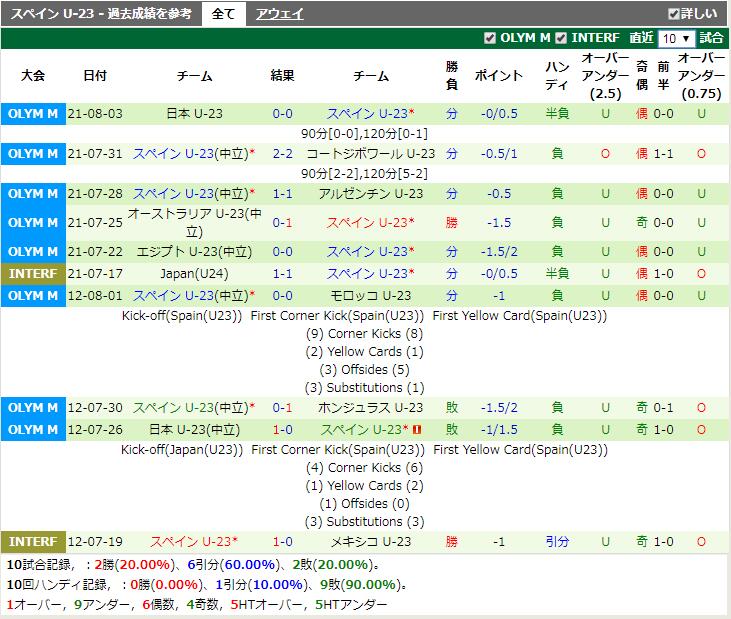
Task: Click 大会 column header
Action: (33, 76)
